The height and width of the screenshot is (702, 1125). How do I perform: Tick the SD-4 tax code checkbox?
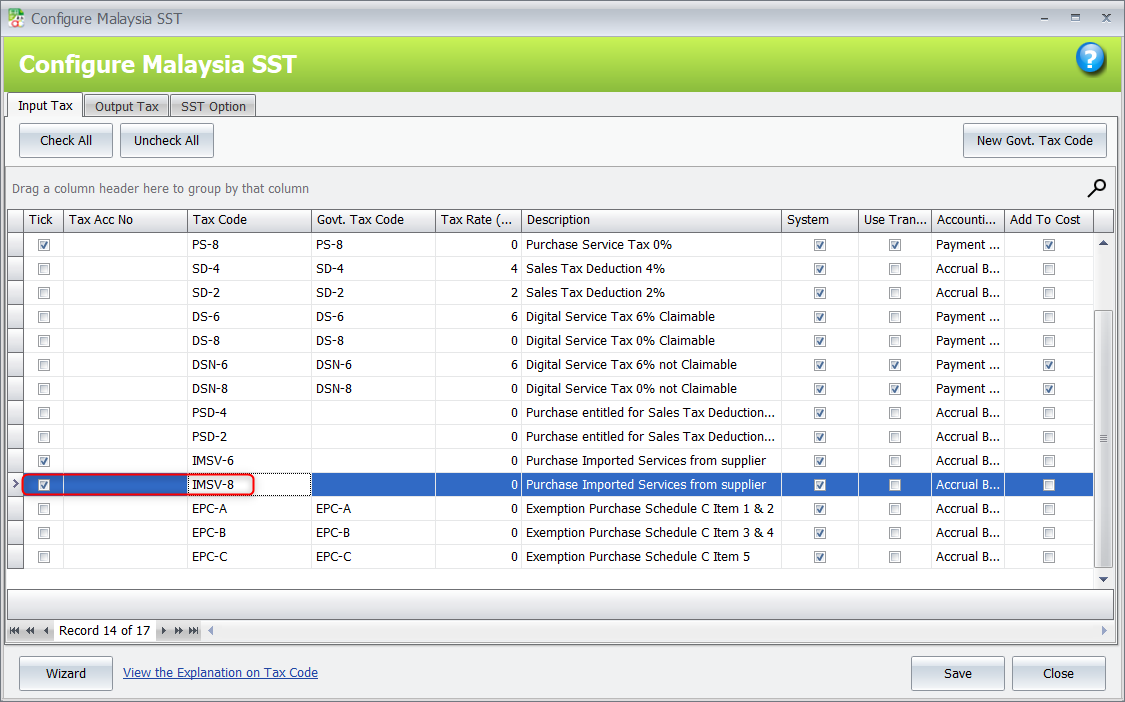click(x=43, y=269)
